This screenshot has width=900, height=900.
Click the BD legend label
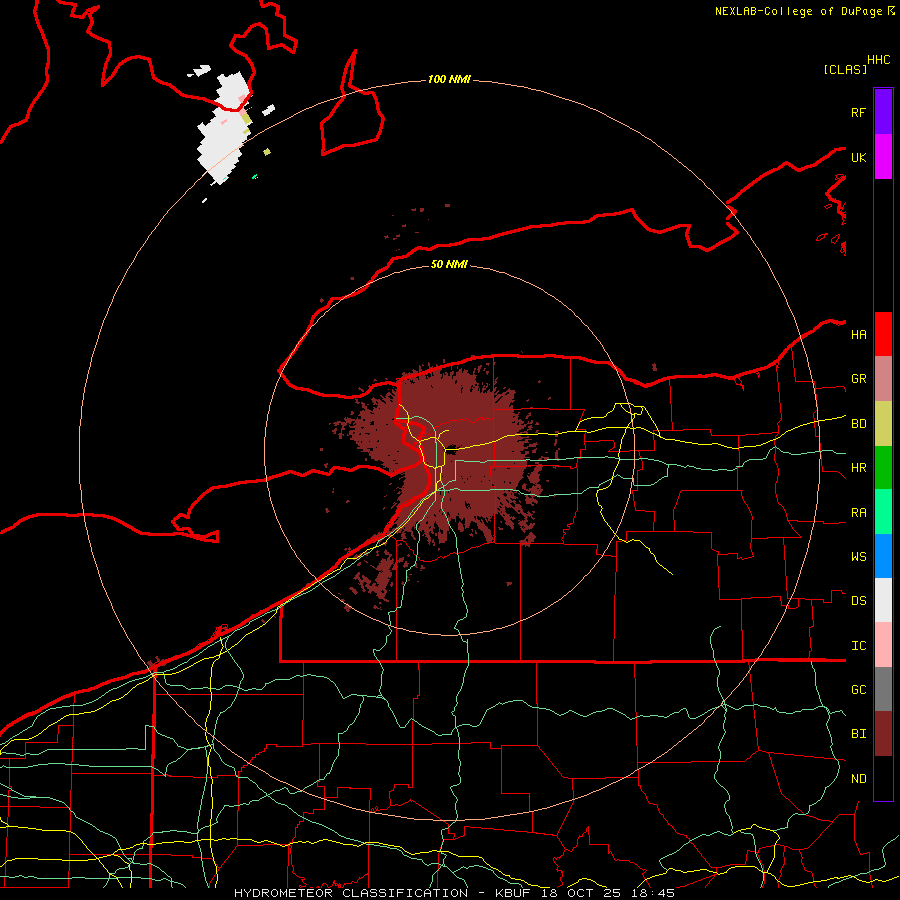point(858,424)
